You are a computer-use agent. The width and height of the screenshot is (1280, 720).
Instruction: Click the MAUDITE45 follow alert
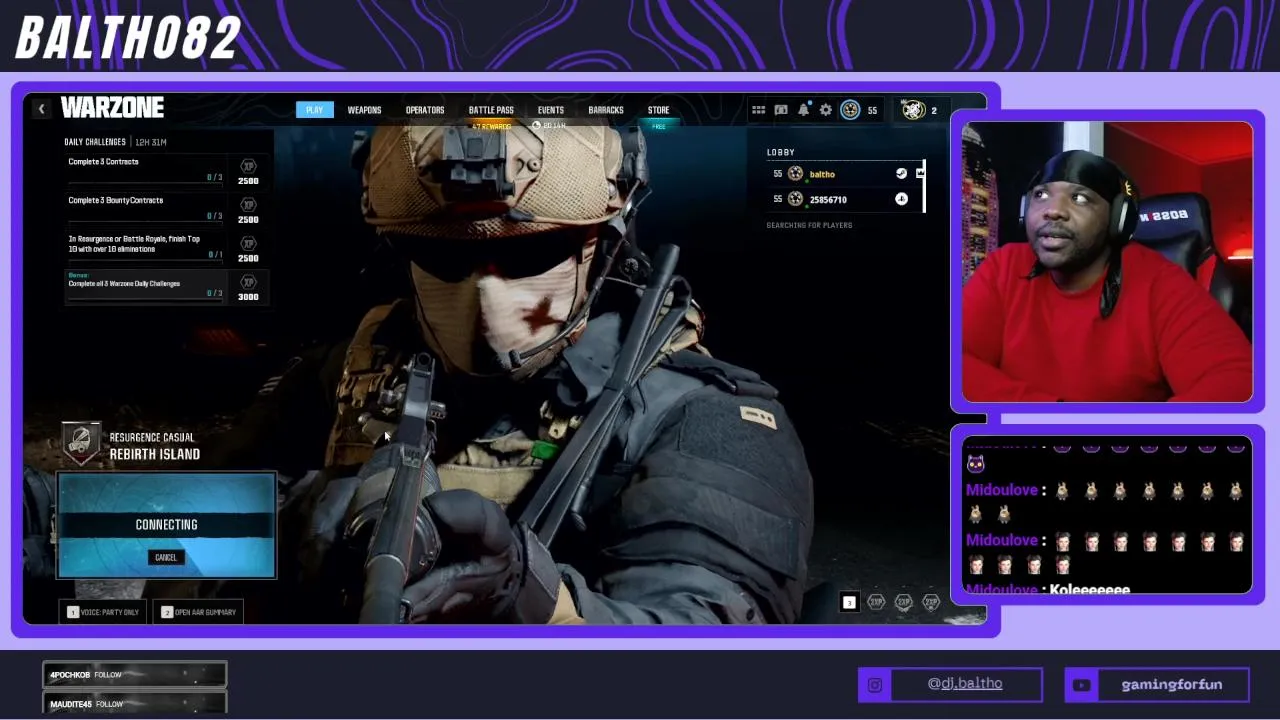(134, 703)
